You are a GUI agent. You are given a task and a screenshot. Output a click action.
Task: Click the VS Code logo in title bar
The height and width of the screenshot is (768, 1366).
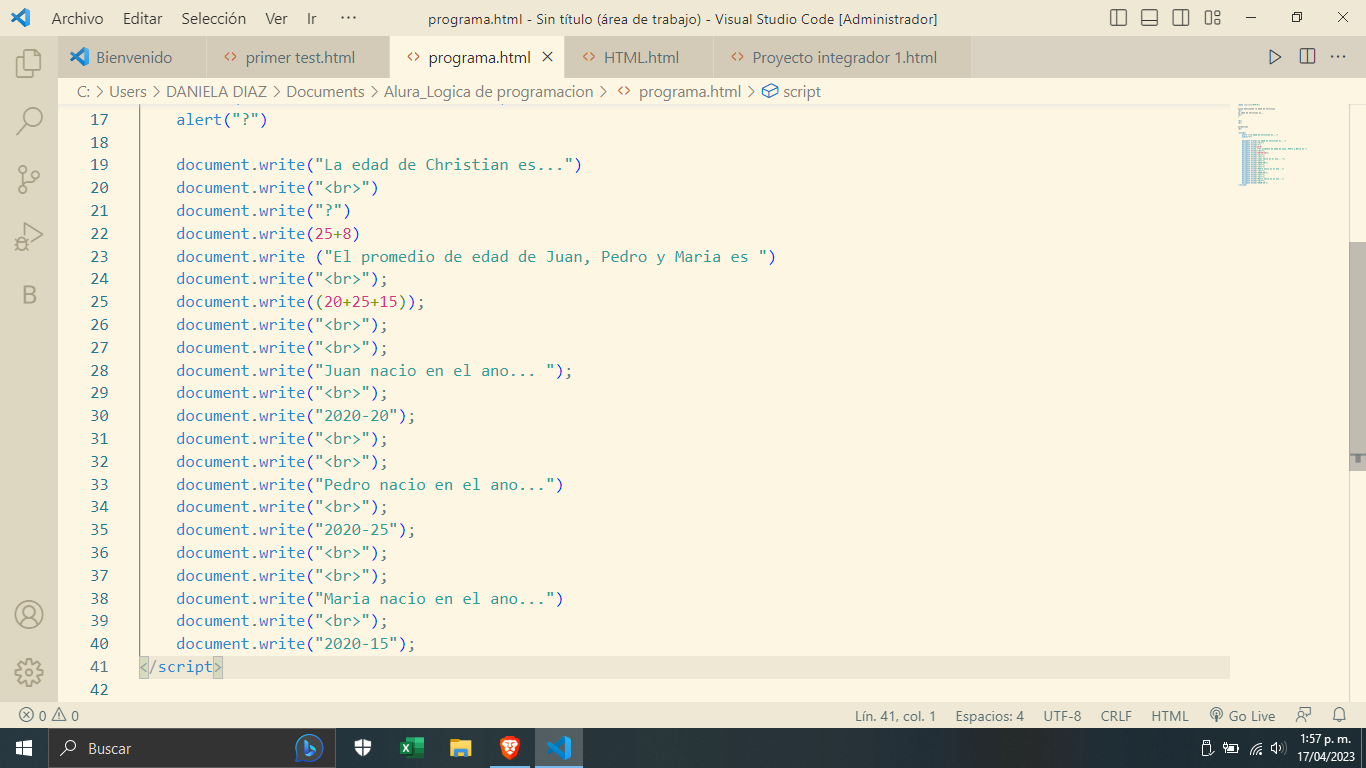click(x=20, y=18)
